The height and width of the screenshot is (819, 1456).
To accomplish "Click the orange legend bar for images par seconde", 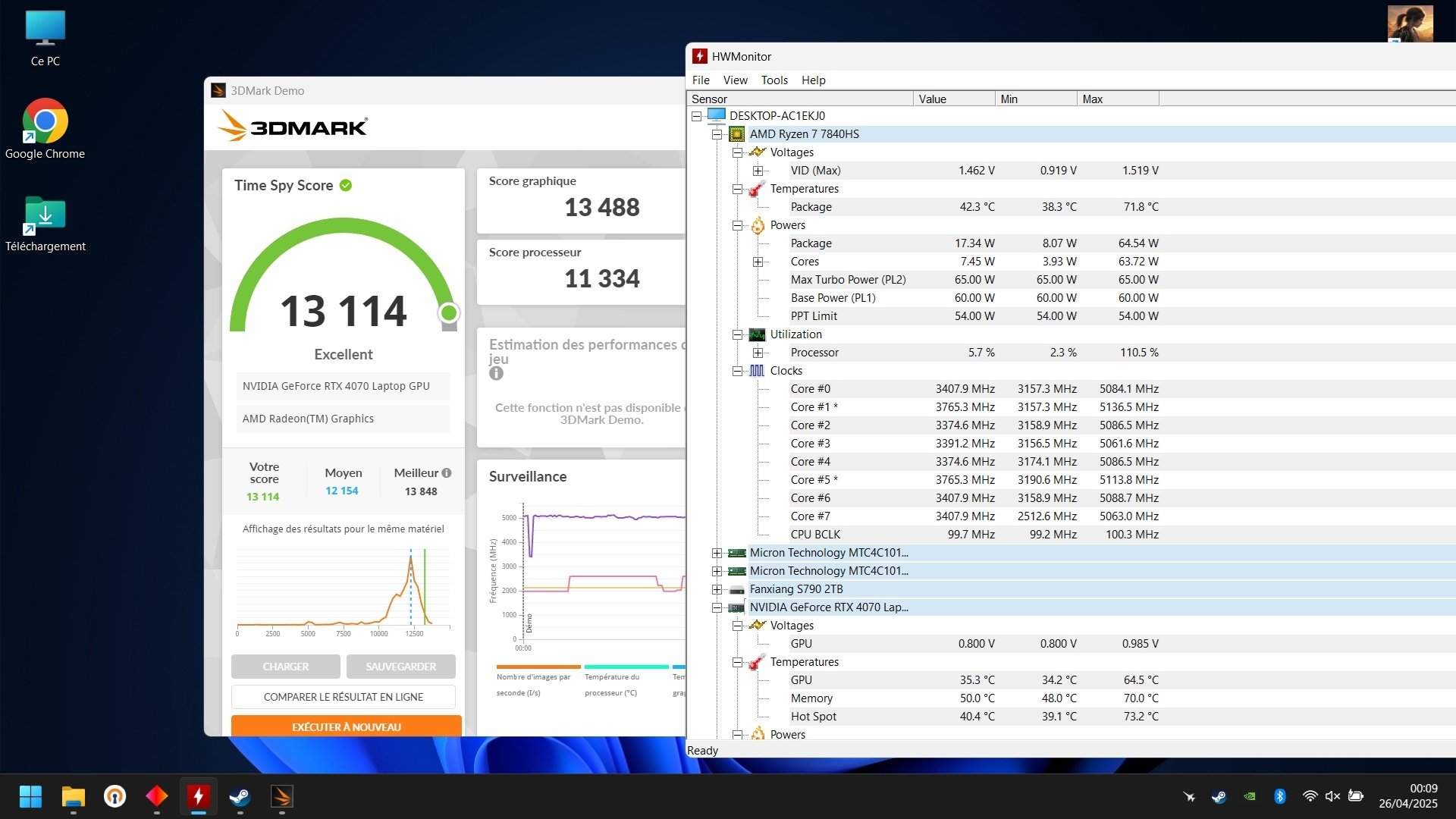I will pyautogui.click(x=538, y=667).
